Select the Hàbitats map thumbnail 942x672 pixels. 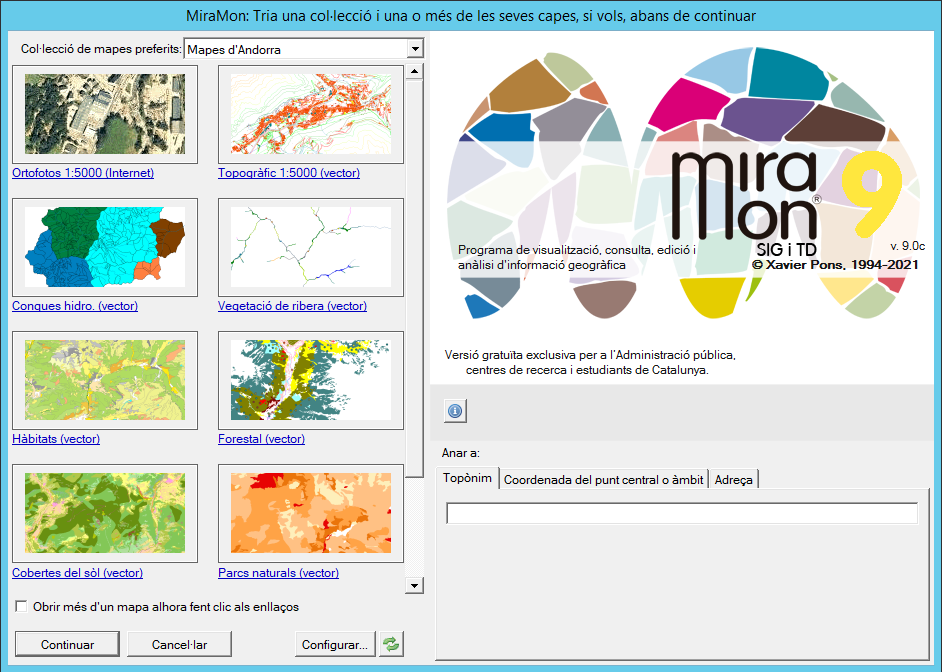tap(105, 380)
